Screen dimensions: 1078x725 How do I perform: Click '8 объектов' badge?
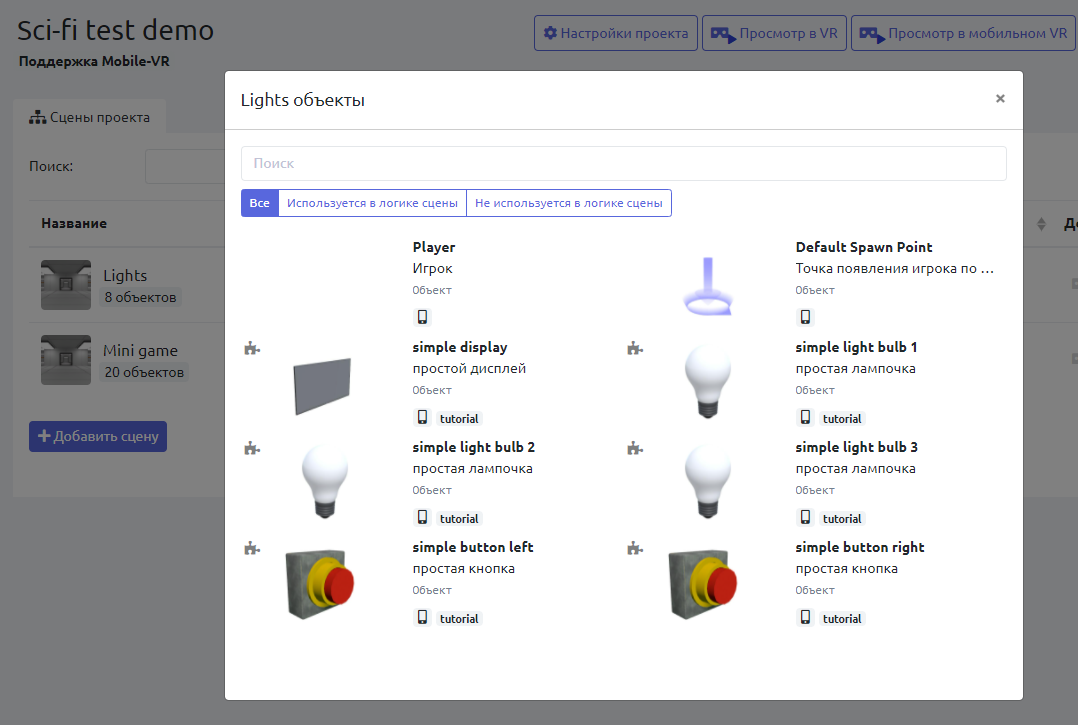tap(140, 298)
